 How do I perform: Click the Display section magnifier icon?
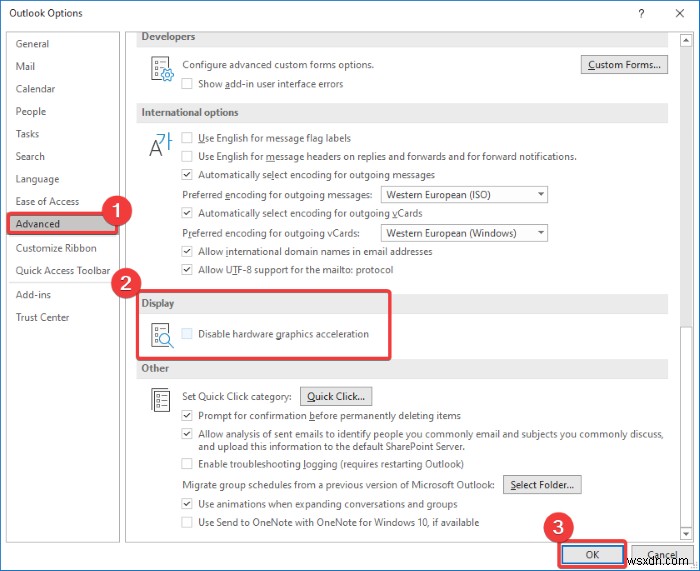162,335
